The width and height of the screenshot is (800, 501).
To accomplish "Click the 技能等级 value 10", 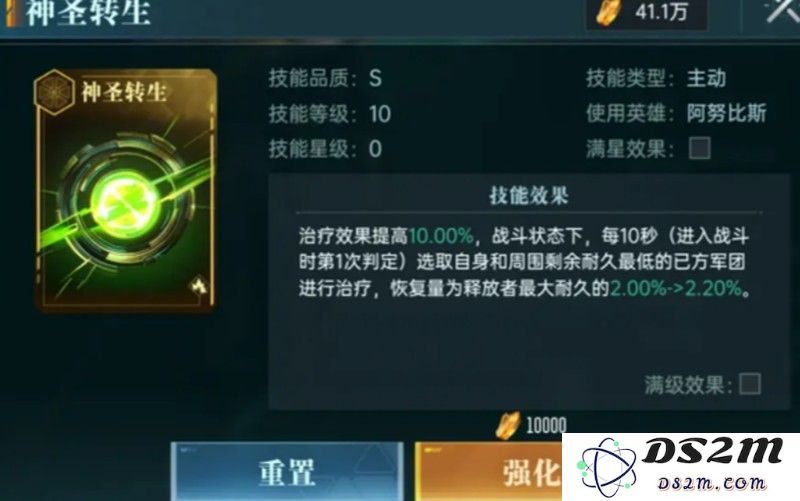I will pos(380,114).
